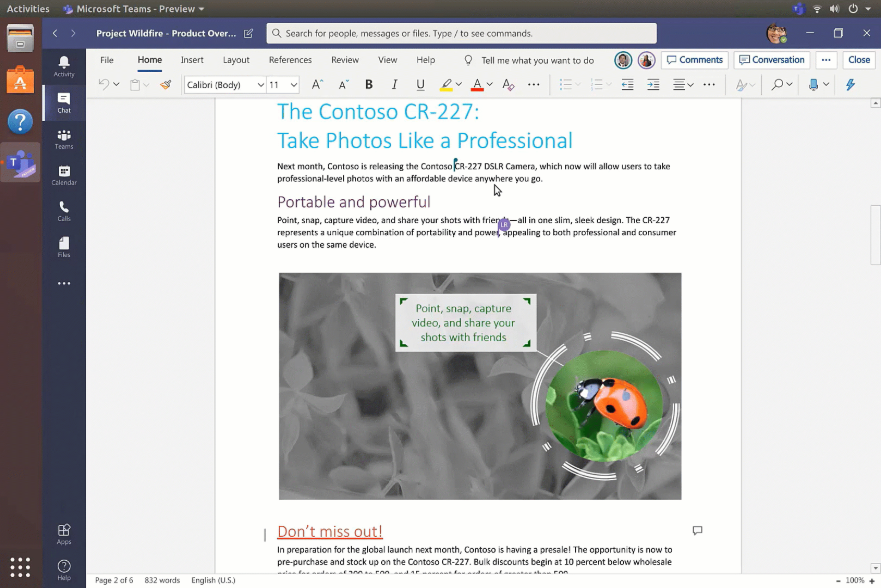This screenshot has height=588, width=881.
Task: Toggle bold formatting
Action: point(369,85)
